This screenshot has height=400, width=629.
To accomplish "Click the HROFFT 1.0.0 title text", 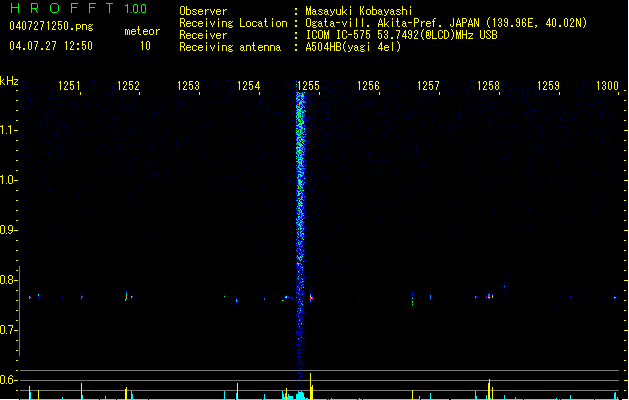I will coord(78,8).
